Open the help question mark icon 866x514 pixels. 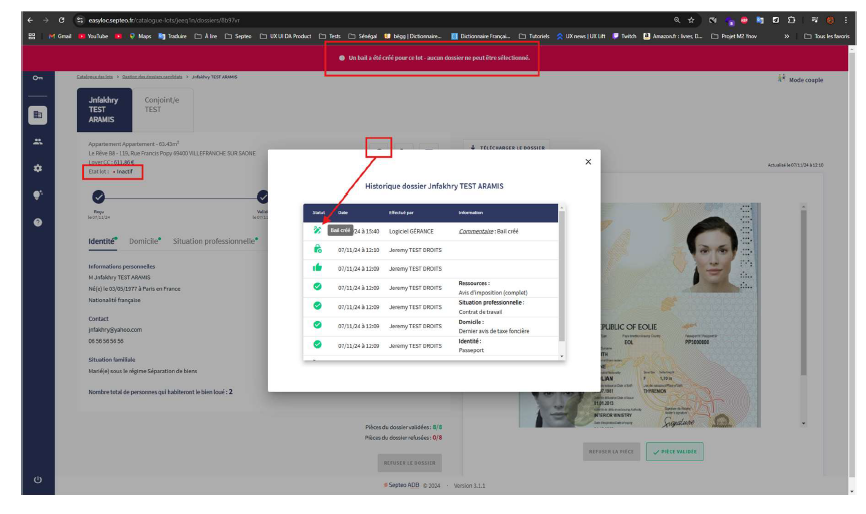37,222
